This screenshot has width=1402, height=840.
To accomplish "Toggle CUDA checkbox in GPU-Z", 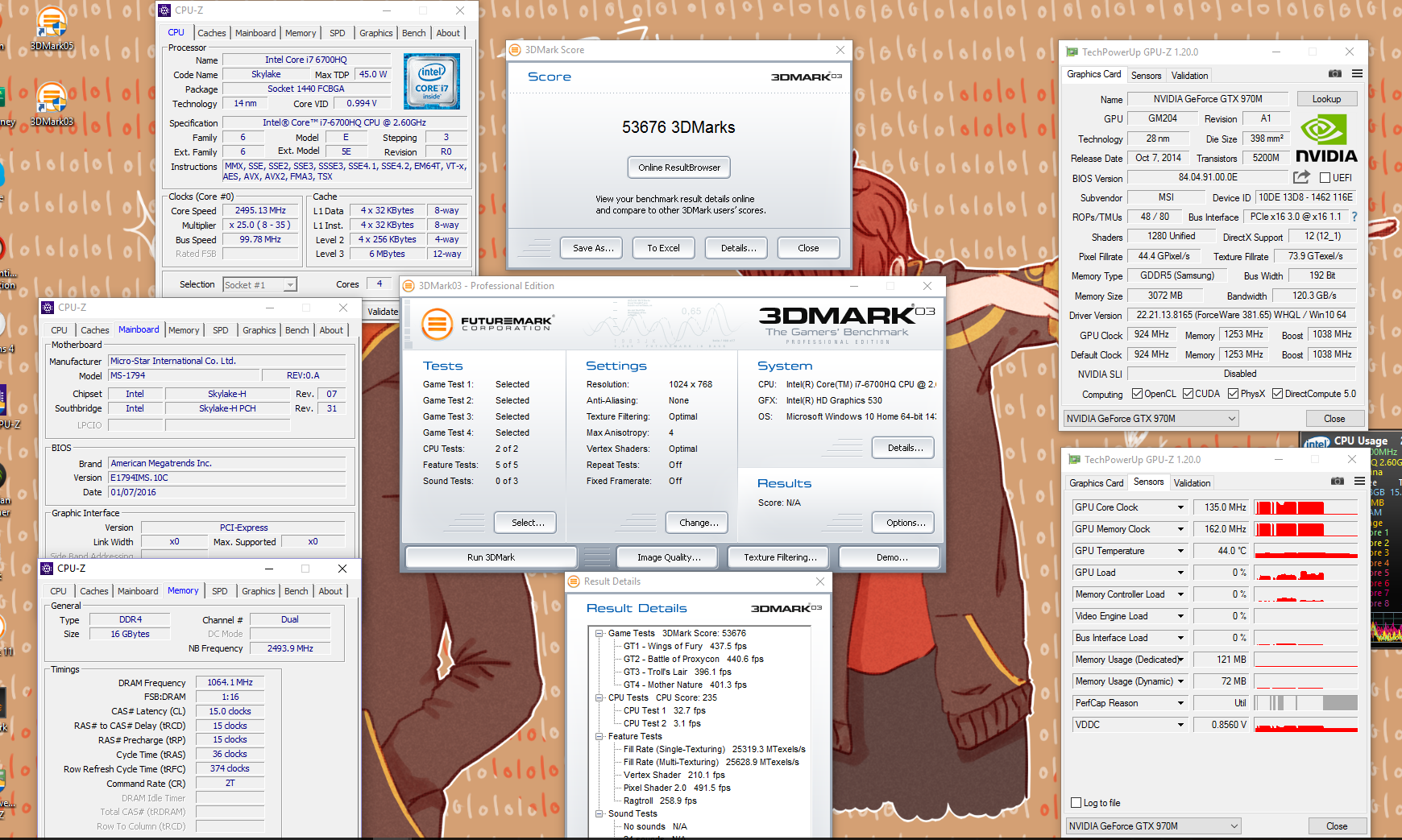I will coord(1188,394).
